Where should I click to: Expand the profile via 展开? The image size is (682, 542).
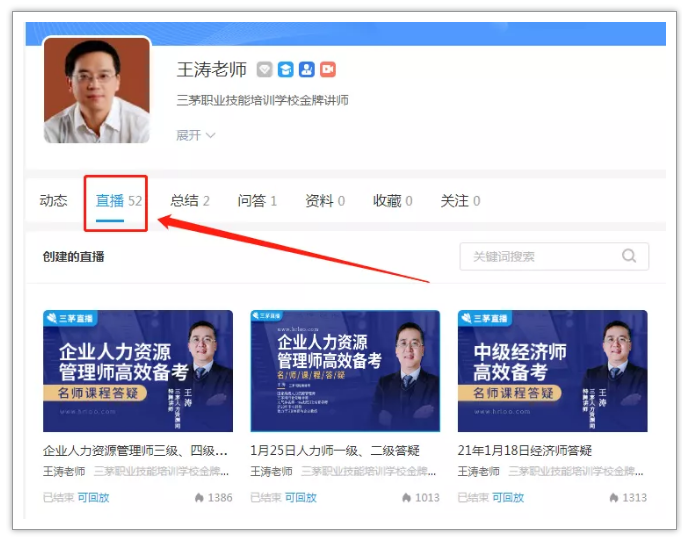point(195,135)
